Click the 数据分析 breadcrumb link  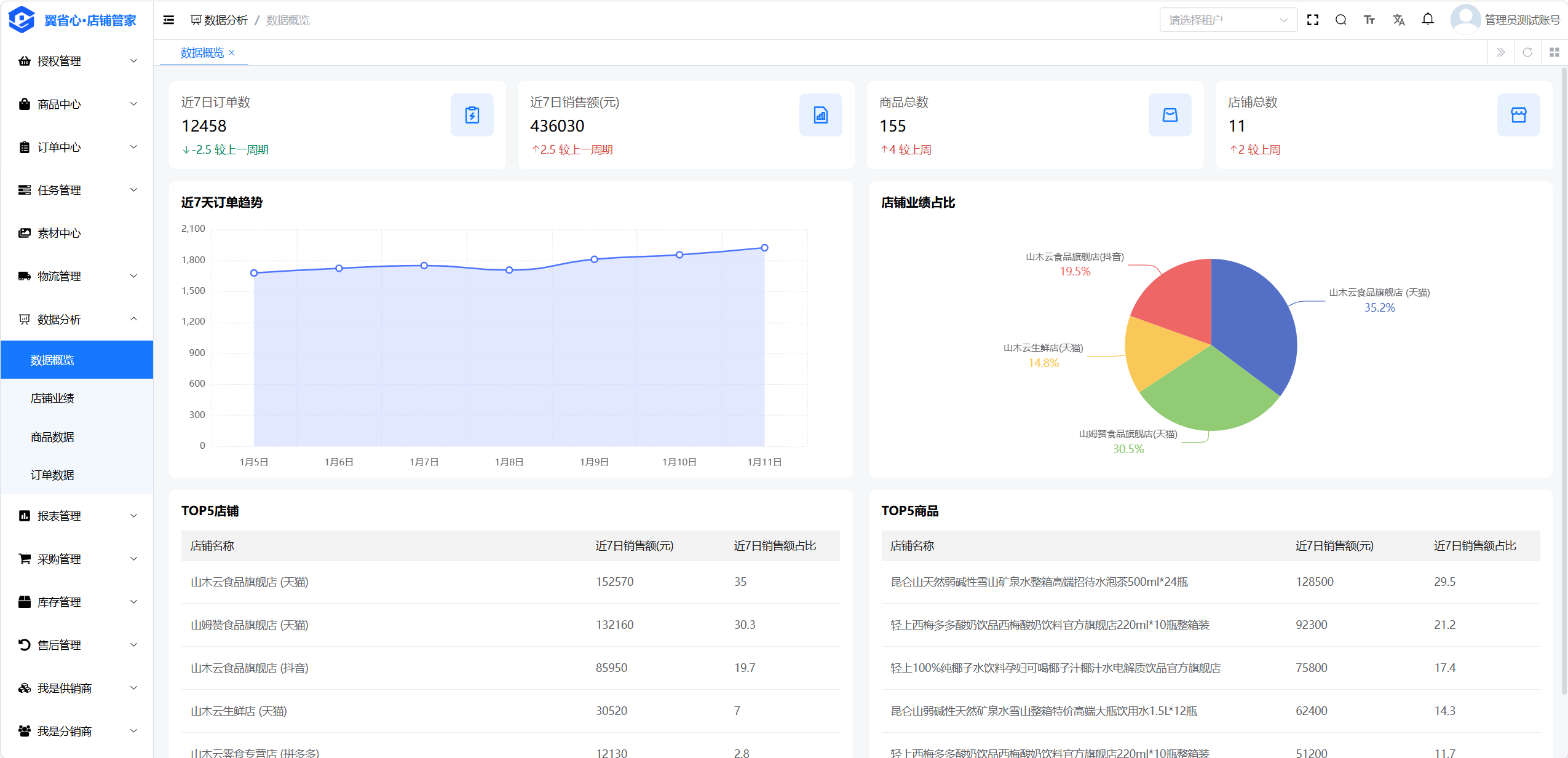click(x=220, y=20)
